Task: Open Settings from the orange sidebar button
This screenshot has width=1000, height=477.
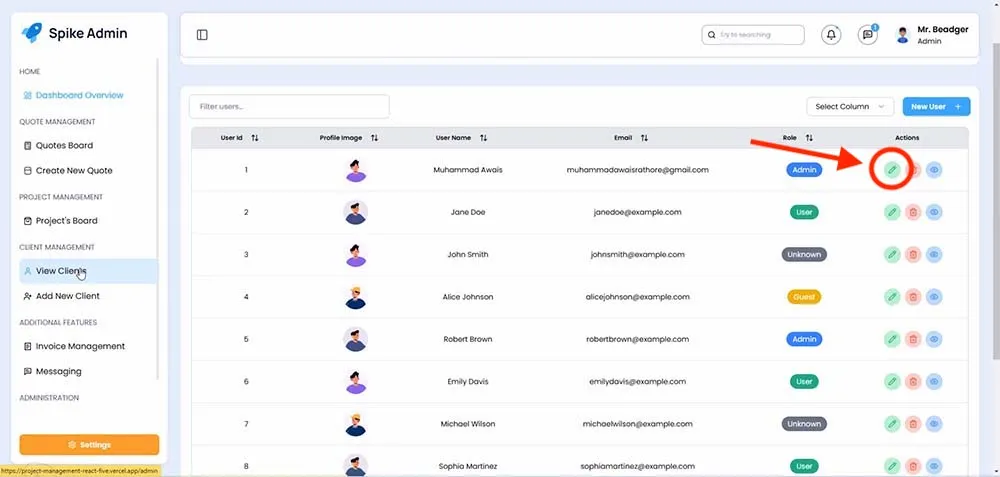Action: [x=89, y=444]
